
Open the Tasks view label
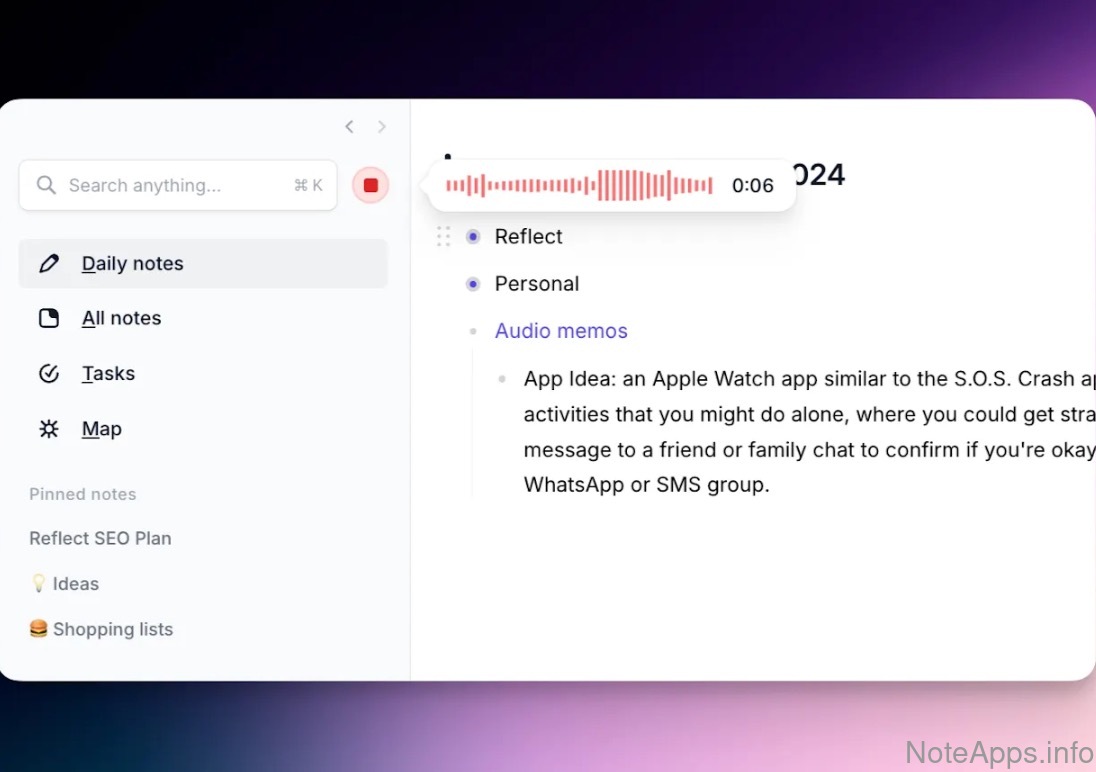coord(108,374)
